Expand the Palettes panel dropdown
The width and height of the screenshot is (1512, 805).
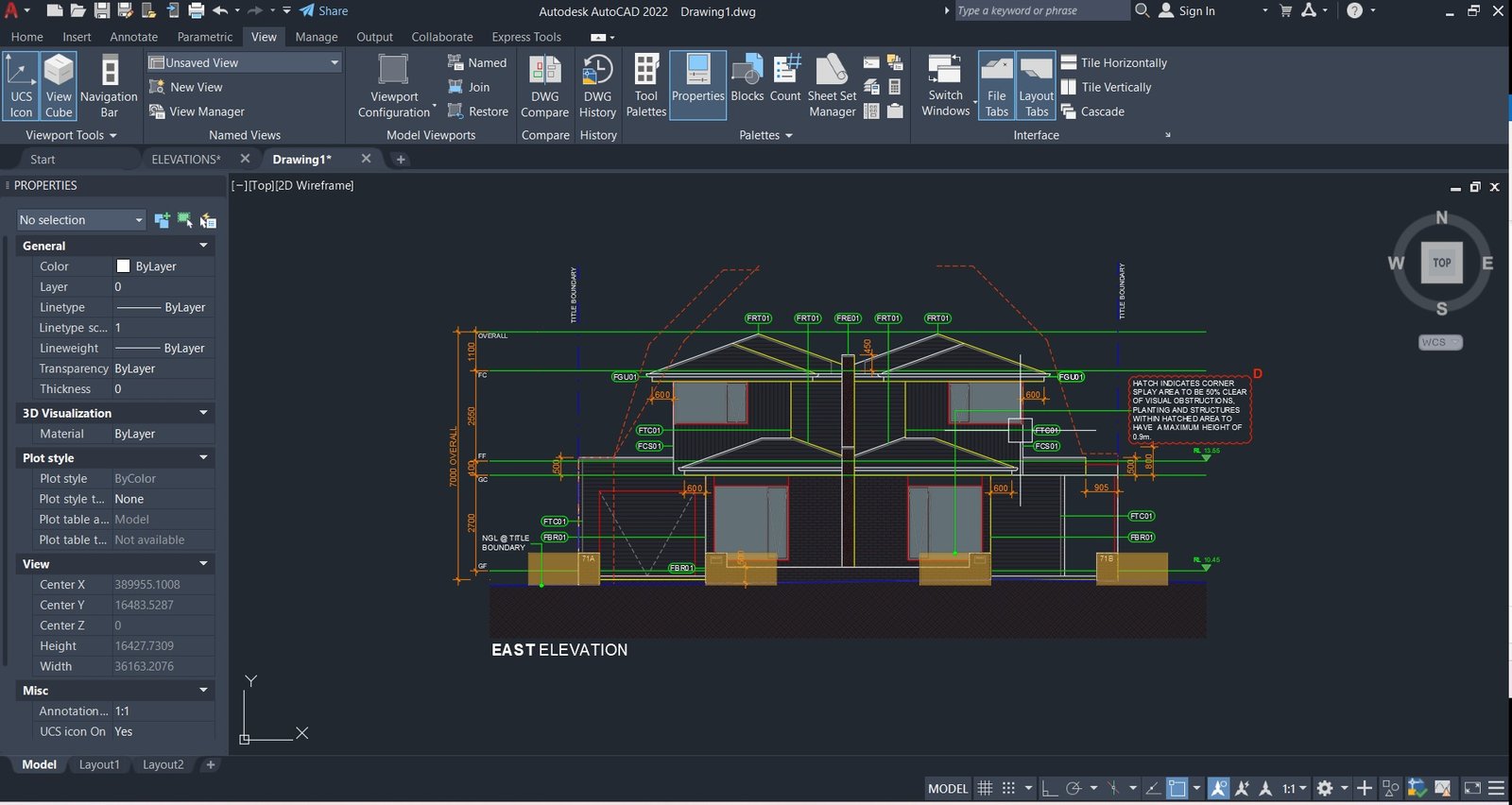[765, 135]
